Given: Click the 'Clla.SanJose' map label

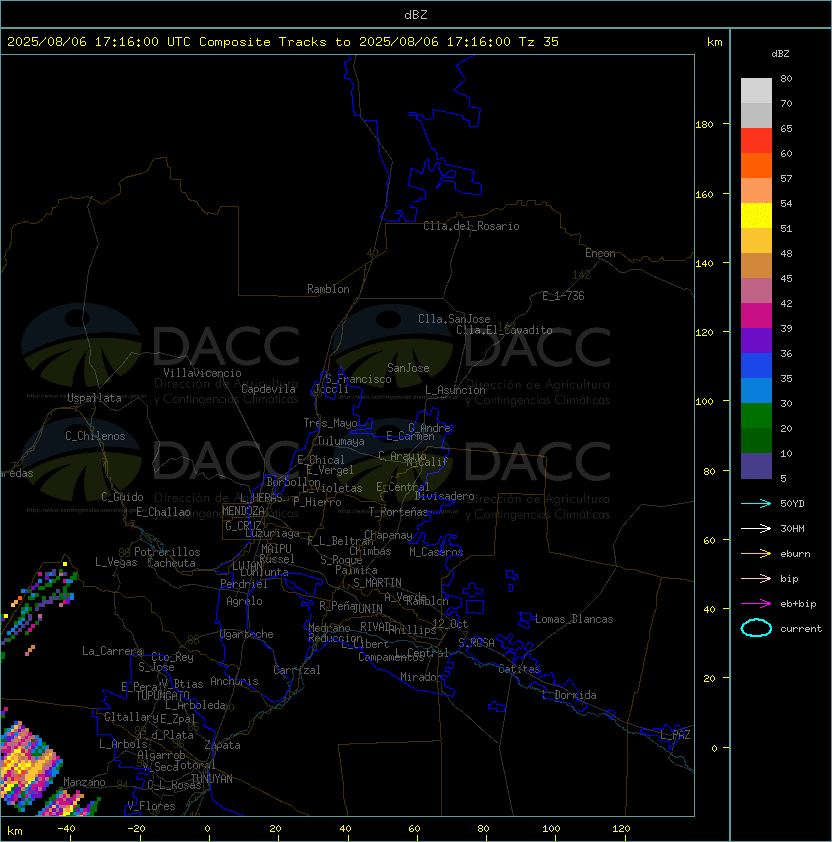Looking at the screenshot, I should tap(454, 319).
